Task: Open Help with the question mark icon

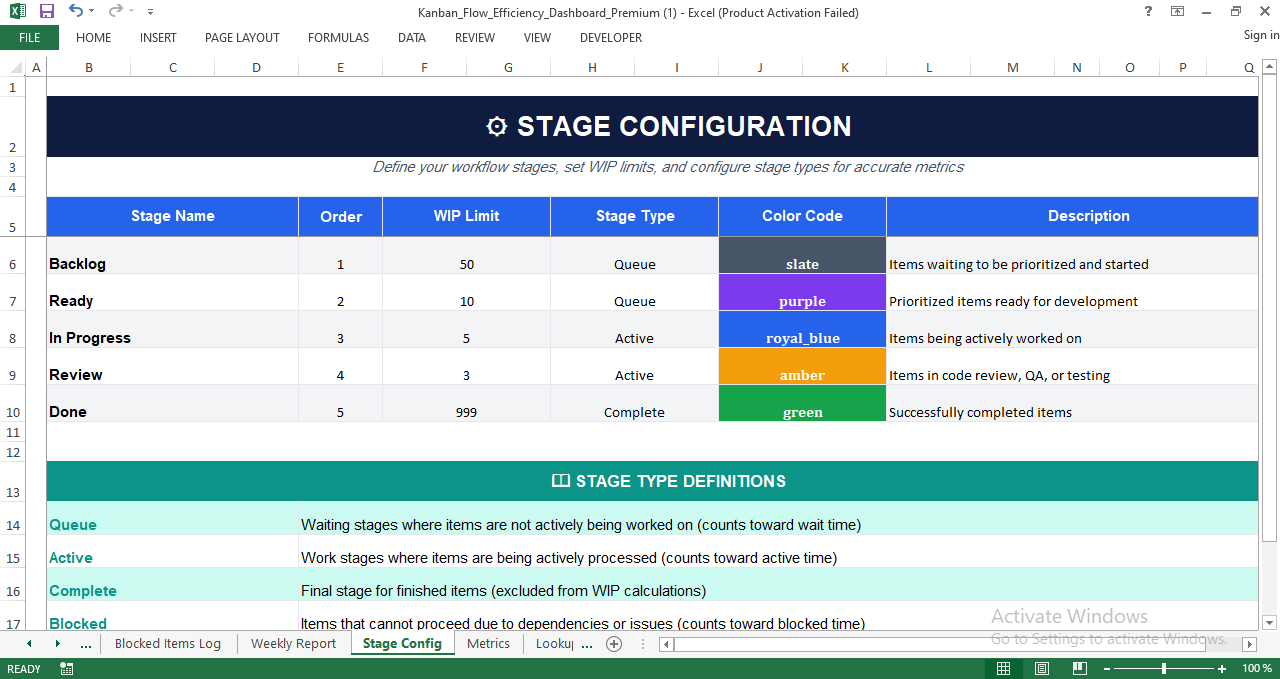Action: tap(1145, 12)
